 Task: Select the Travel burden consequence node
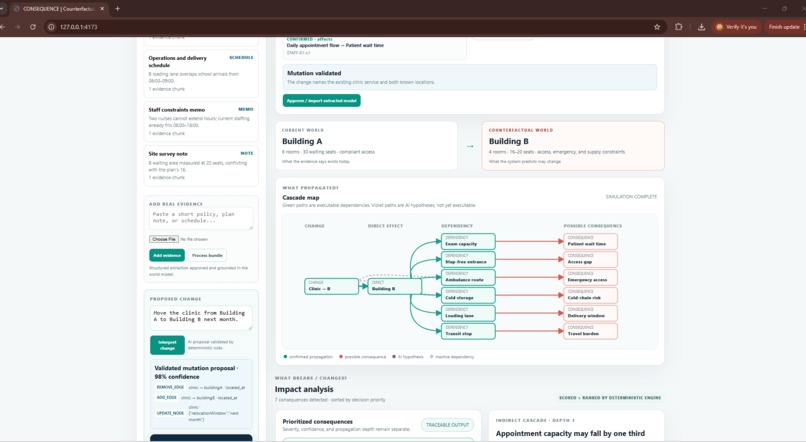(591, 331)
